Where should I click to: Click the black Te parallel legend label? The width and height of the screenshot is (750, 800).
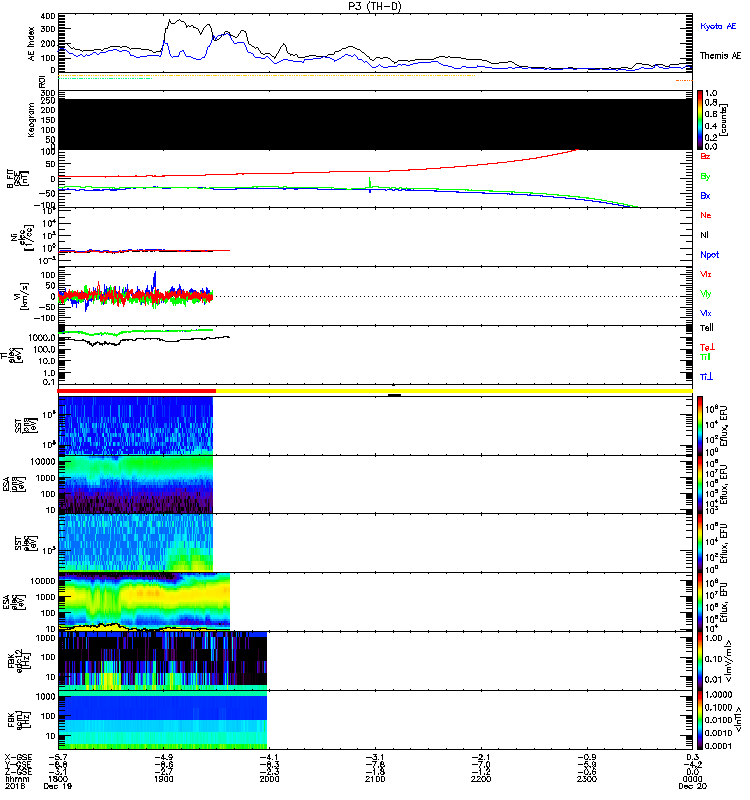coord(707,328)
